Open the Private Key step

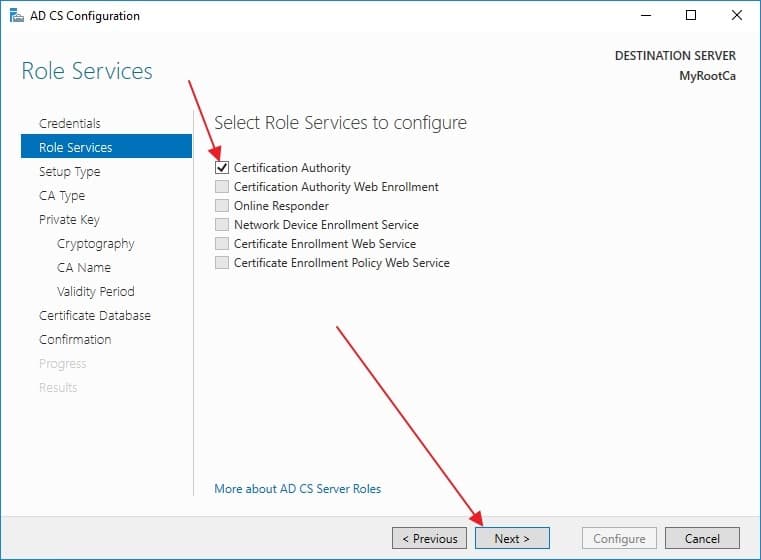pos(69,219)
